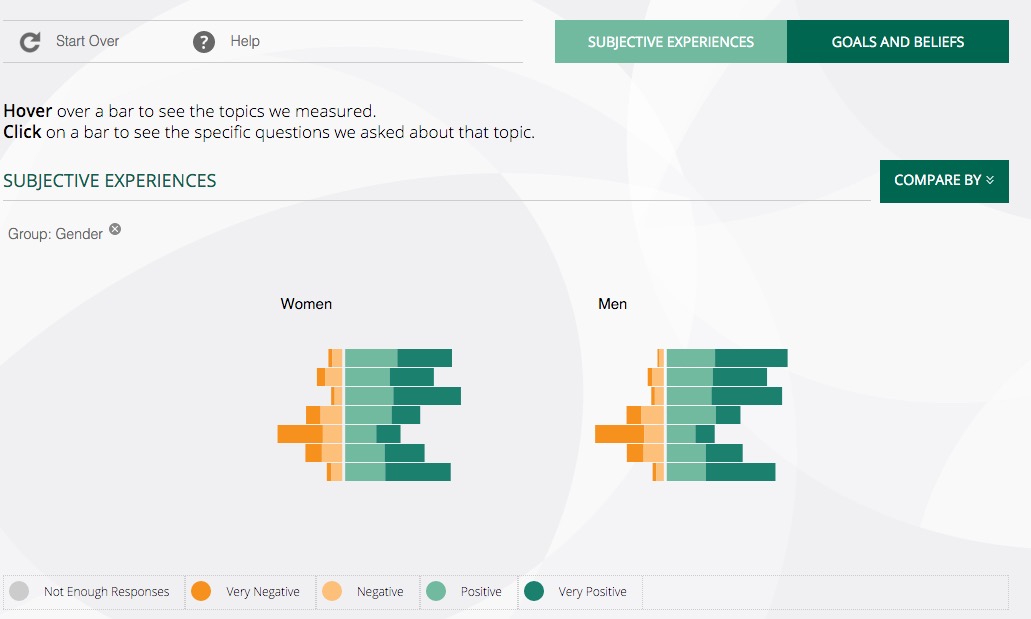Viewport: 1031px width, 619px height.
Task: Select the Negative light orange legend circle
Action: [x=332, y=591]
